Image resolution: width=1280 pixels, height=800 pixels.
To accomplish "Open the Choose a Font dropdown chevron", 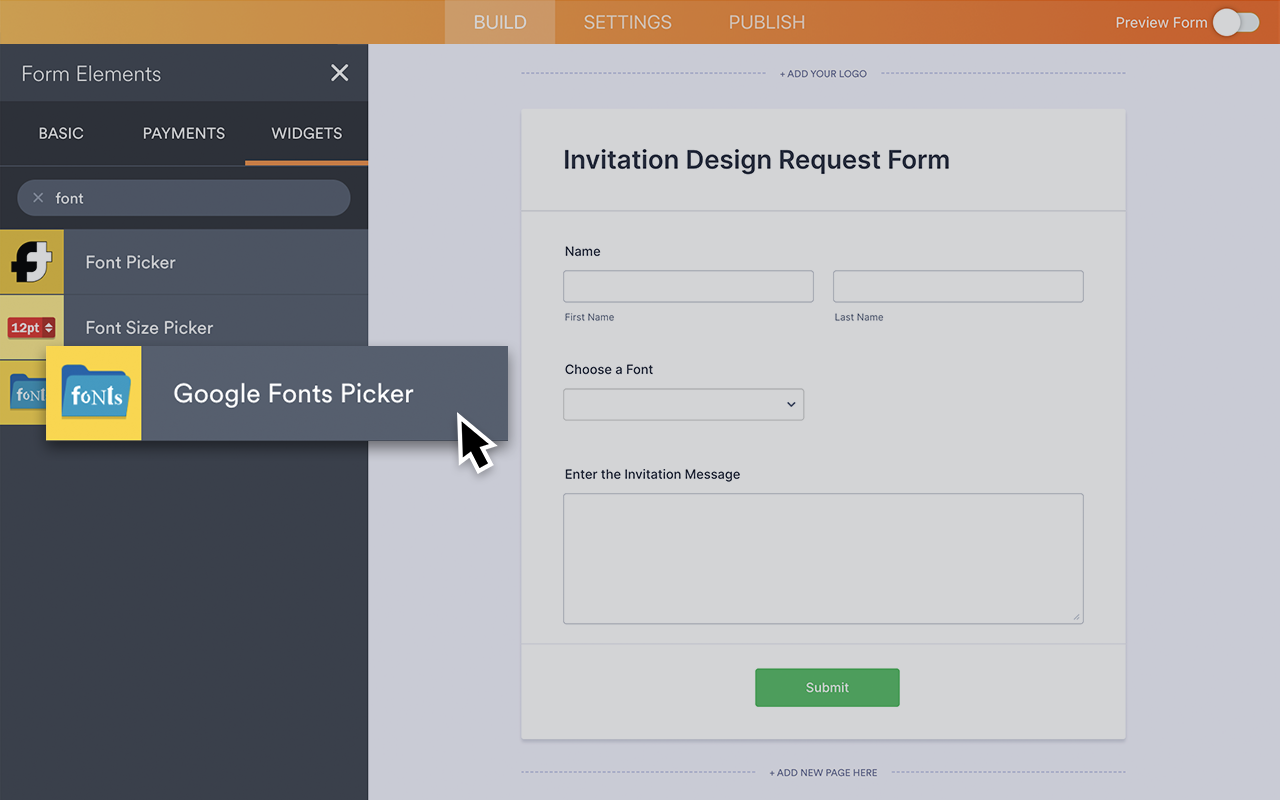I will click(790, 404).
